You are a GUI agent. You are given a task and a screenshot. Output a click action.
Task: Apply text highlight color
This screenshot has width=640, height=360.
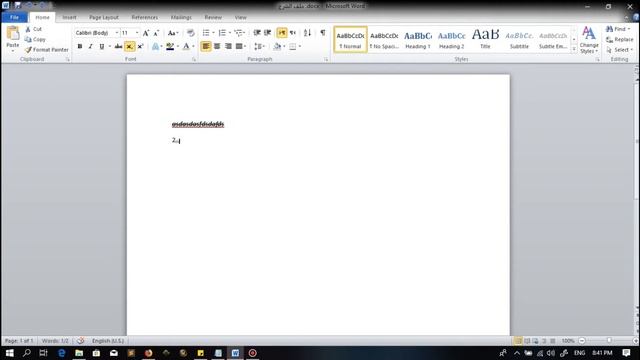coord(170,47)
